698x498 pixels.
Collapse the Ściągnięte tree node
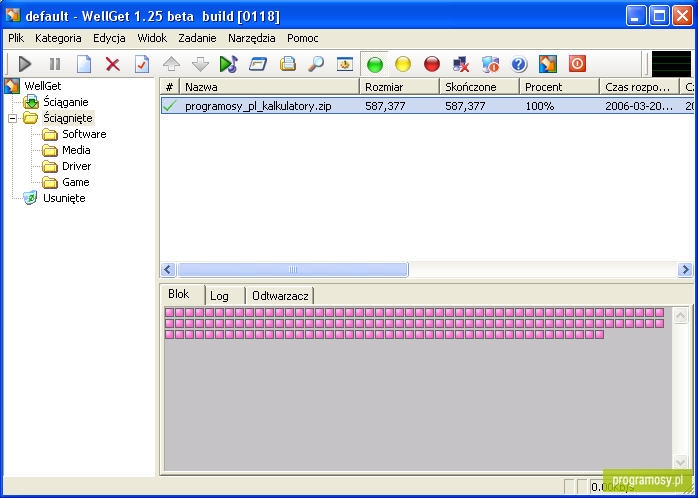pyautogui.click(x=12, y=118)
